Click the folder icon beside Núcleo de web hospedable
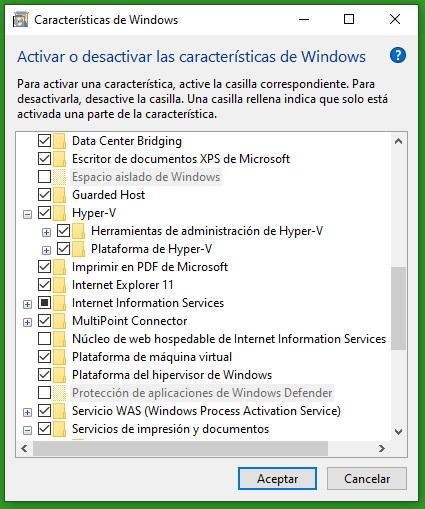 (x=60, y=339)
